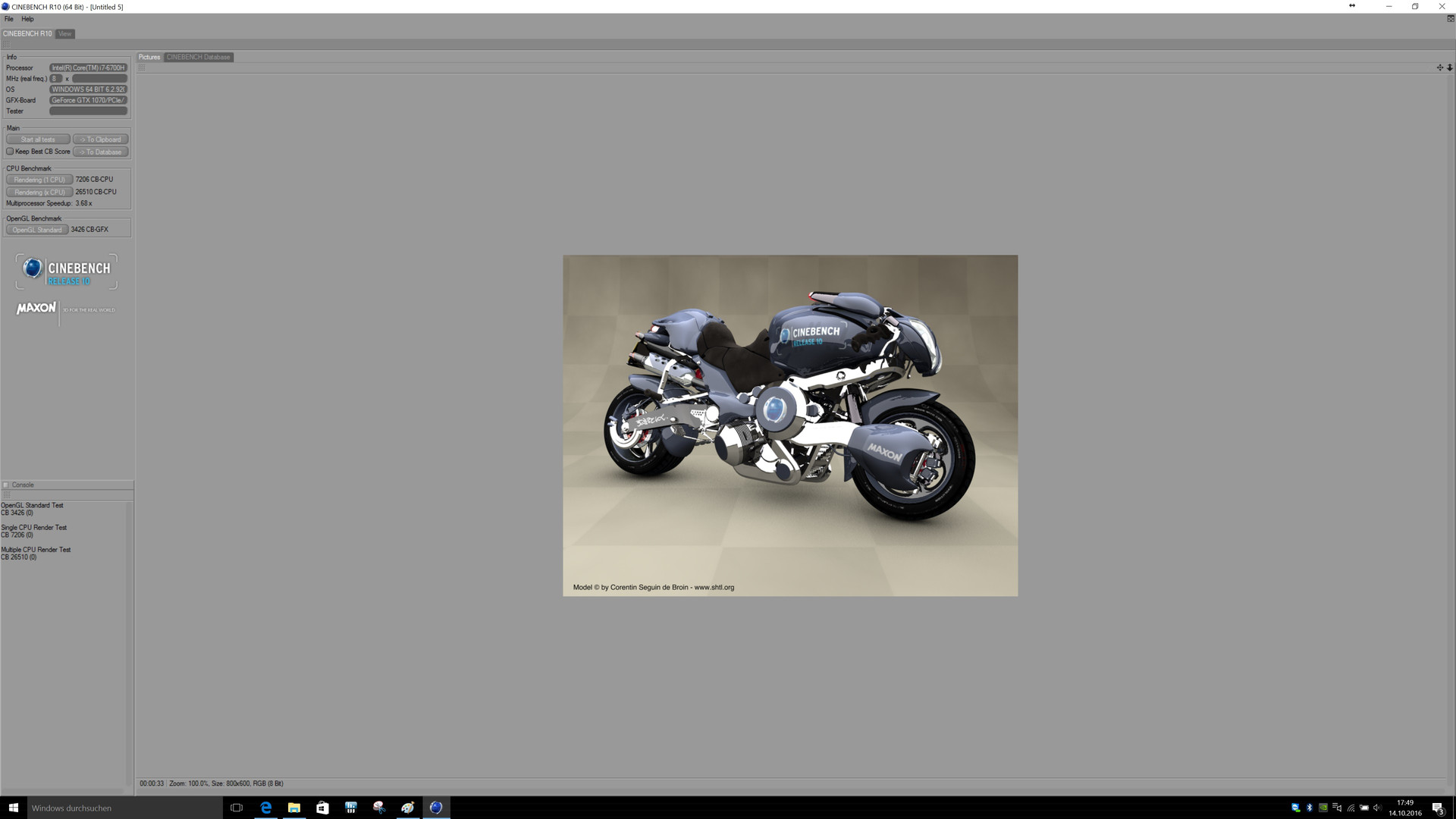1456x819 pixels.
Task: Switch to the CINEBENCH R10 tab
Action: click(27, 33)
